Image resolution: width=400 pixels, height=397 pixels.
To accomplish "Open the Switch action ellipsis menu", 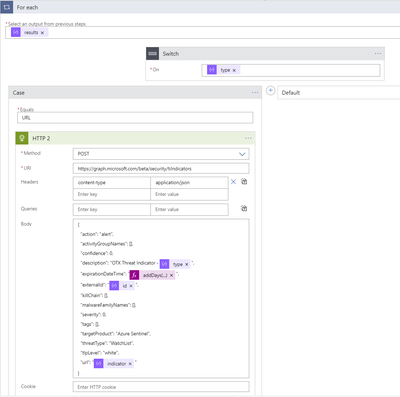I will [378, 54].
